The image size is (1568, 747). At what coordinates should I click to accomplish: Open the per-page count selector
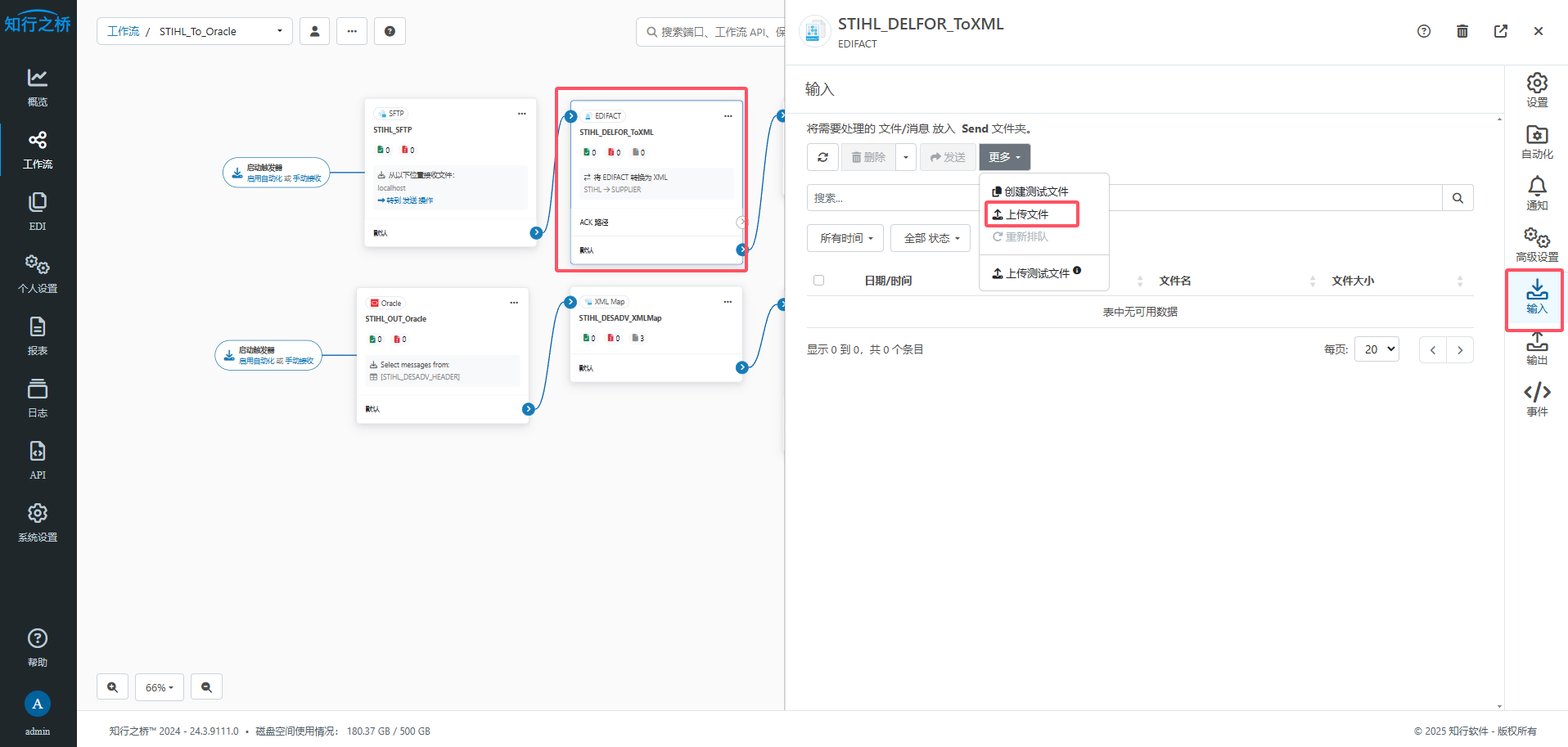click(1377, 349)
